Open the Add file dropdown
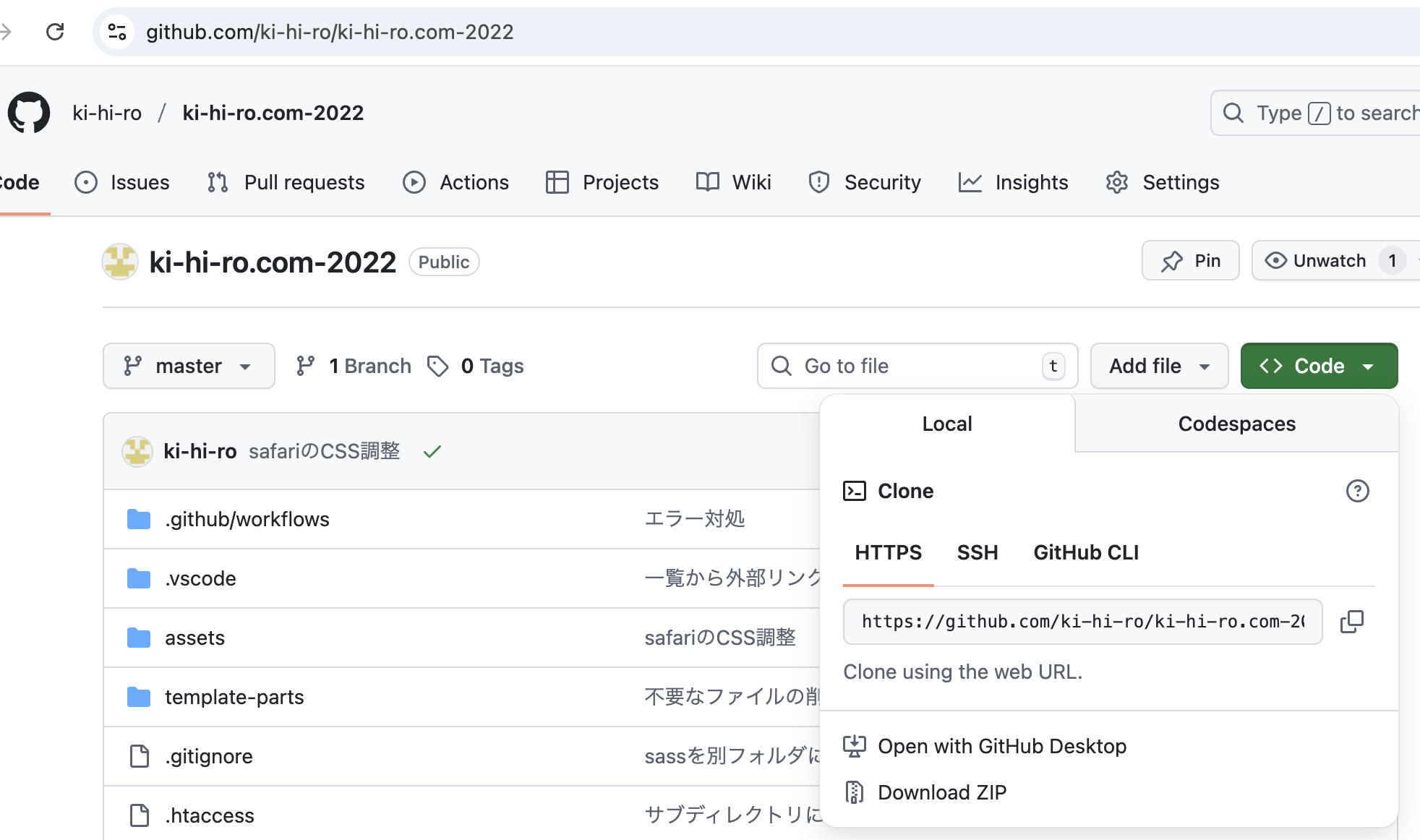Viewport: 1420px width, 840px height. coord(1158,366)
